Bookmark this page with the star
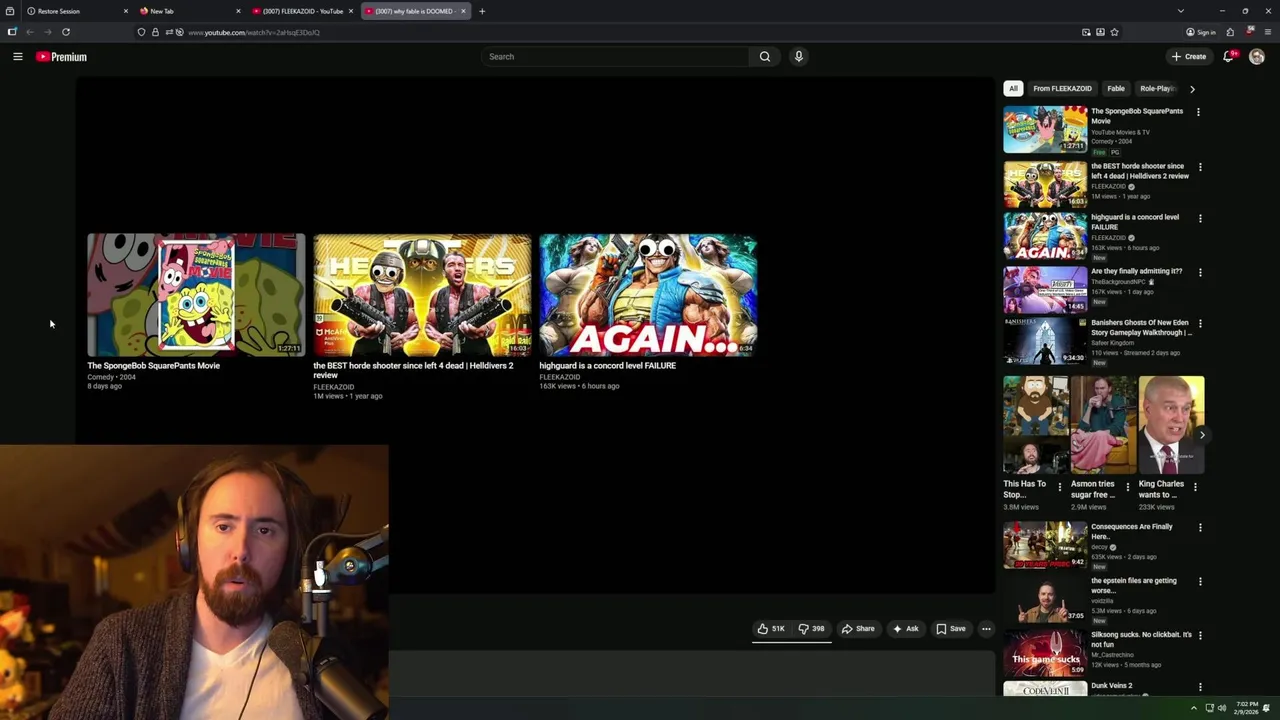Image resolution: width=1280 pixels, height=720 pixels. coord(1114,32)
